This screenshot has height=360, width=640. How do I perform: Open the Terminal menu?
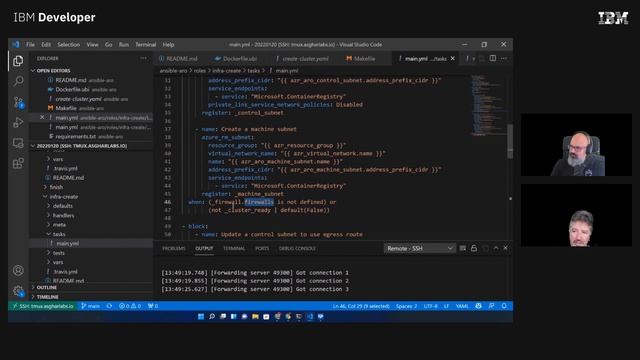point(145,44)
